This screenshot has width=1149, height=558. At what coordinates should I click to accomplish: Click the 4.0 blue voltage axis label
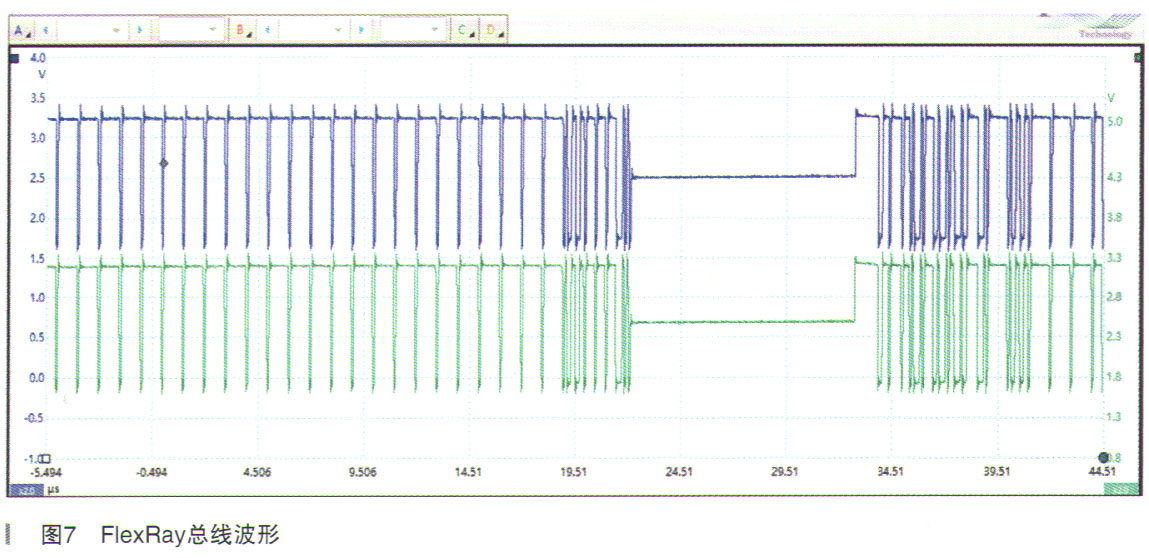point(38,57)
